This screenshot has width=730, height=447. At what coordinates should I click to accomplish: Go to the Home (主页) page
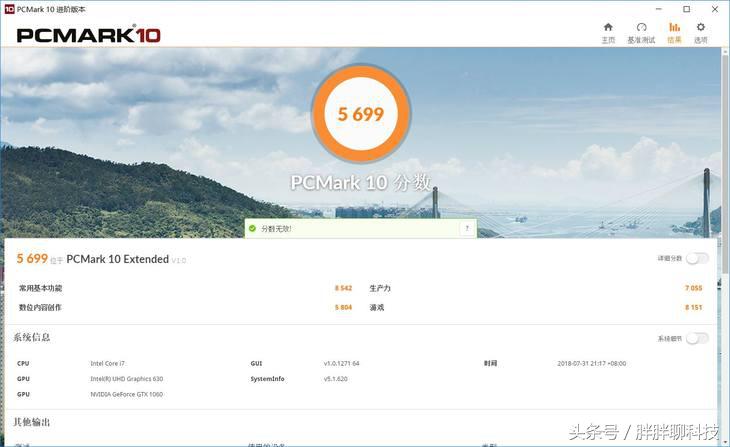pyautogui.click(x=608, y=33)
